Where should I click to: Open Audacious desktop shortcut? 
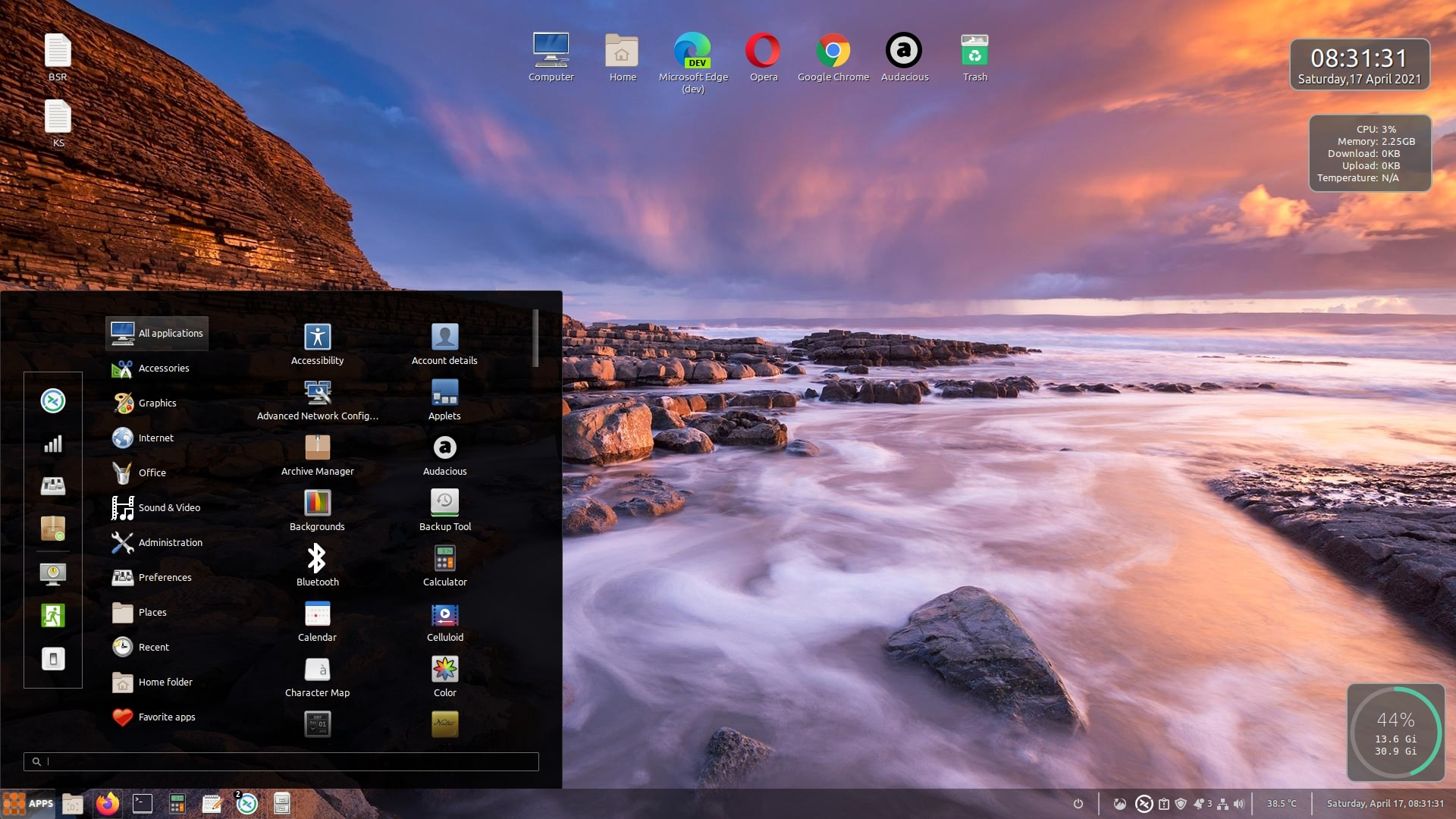coord(904,57)
